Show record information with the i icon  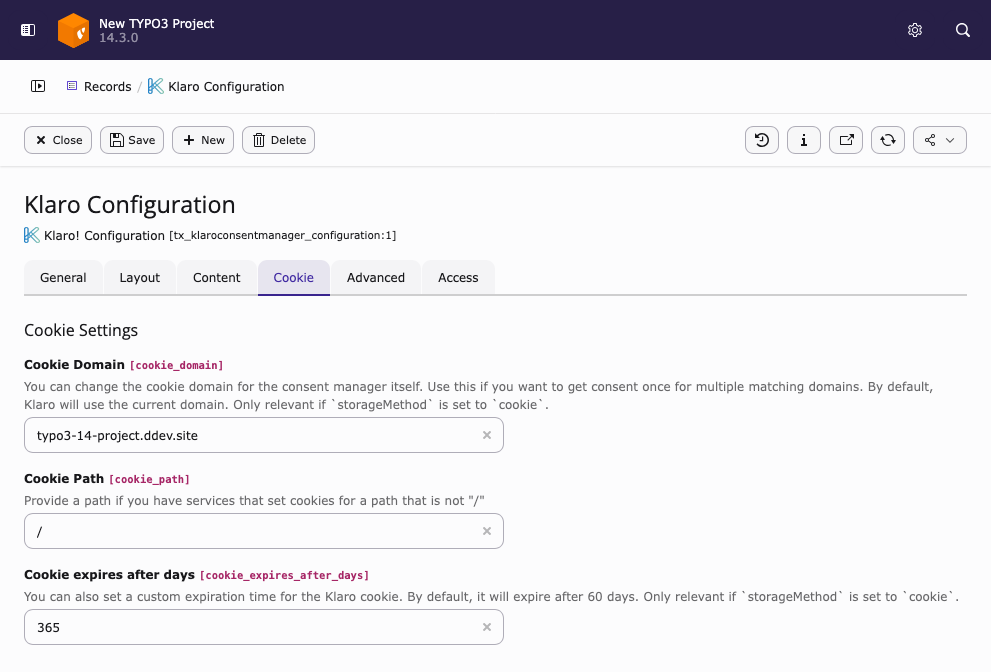[804, 140]
